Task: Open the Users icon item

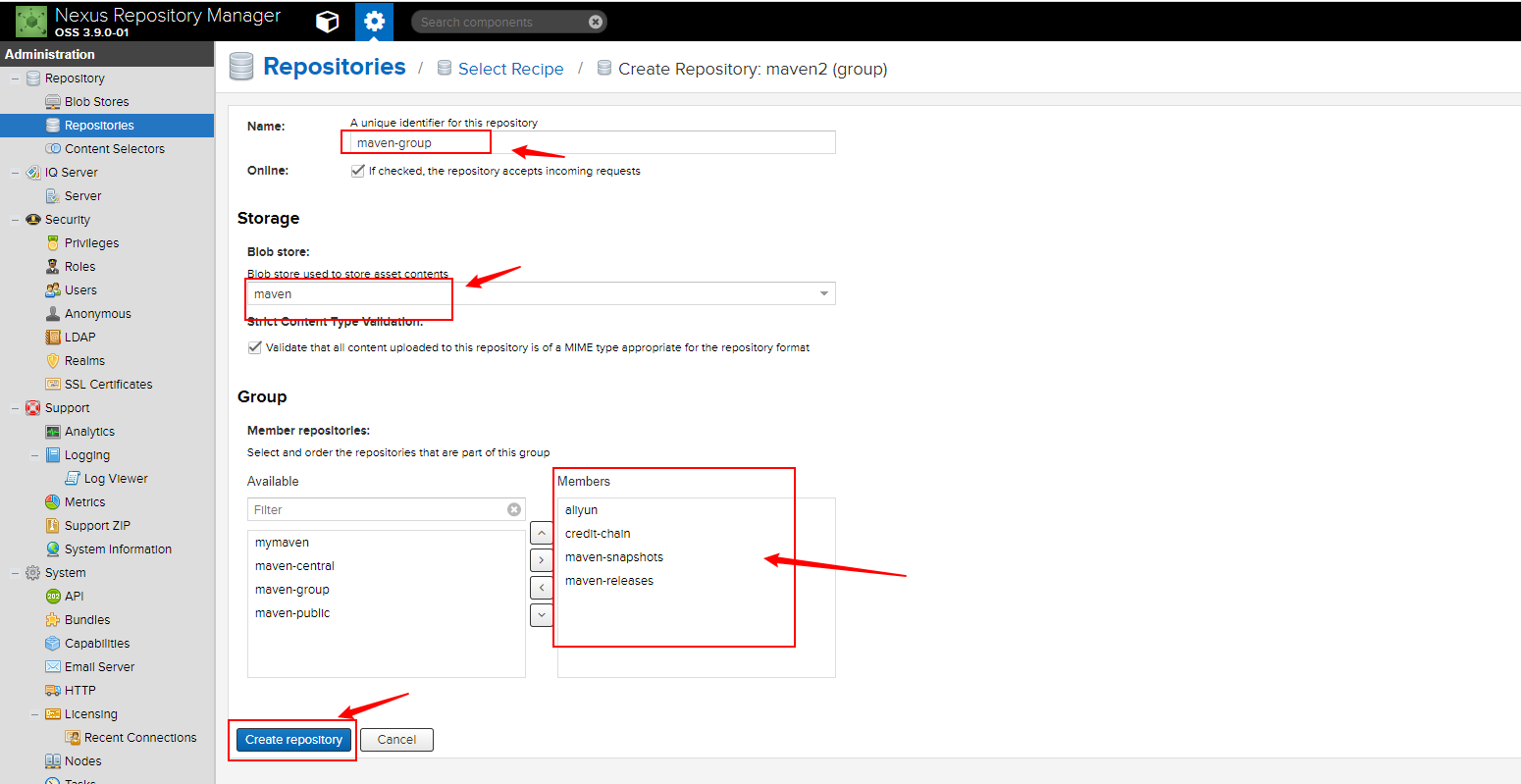Action: coord(53,290)
